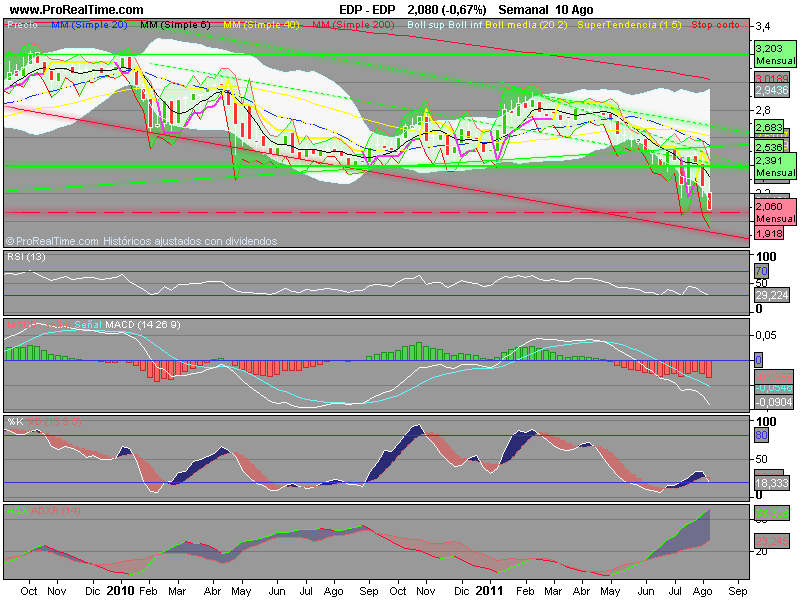Select the MM (Simple 20) legend entry
This screenshot has width=800, height=600.
click(x=89, y=24)
